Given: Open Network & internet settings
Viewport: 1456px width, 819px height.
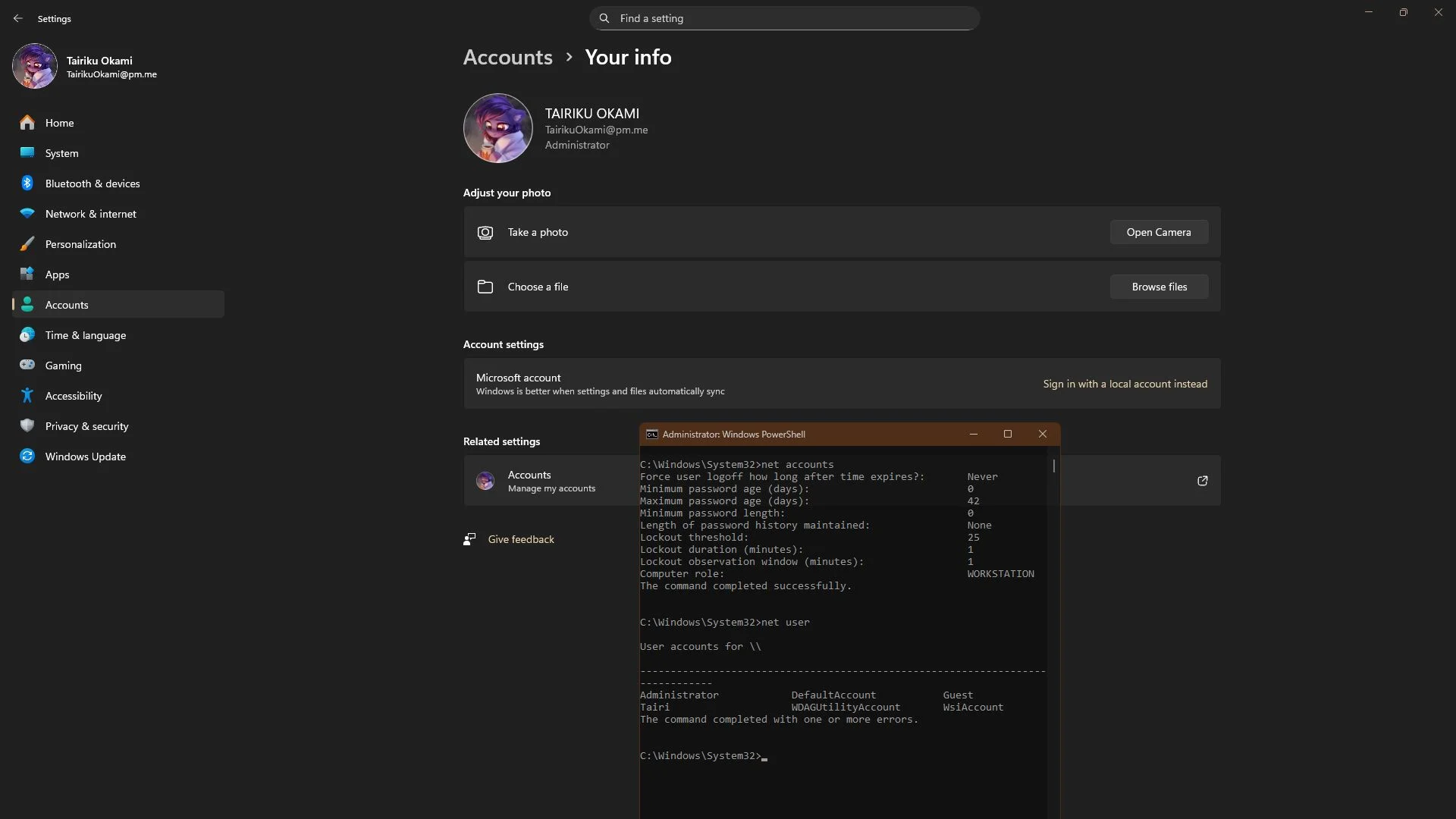Looking at the screenshot, I should click(x=118, y=214).
